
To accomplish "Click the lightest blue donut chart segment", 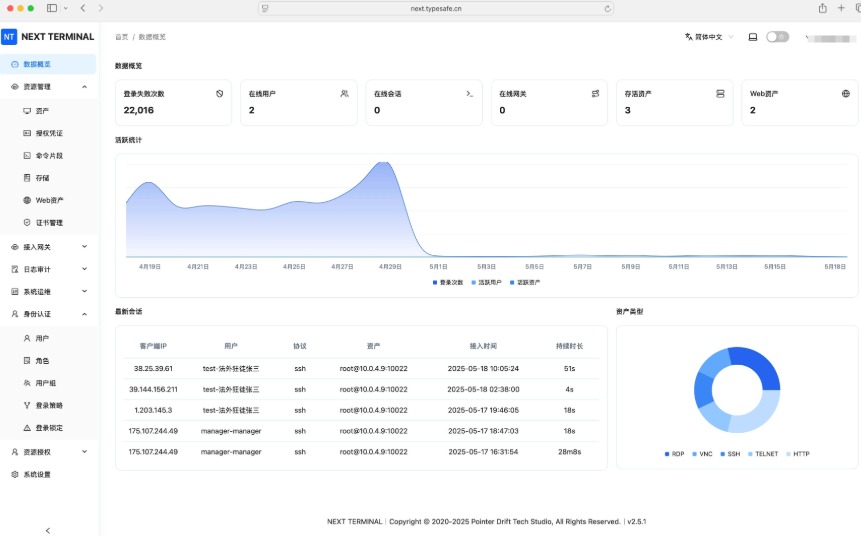I will coord(760,412).
